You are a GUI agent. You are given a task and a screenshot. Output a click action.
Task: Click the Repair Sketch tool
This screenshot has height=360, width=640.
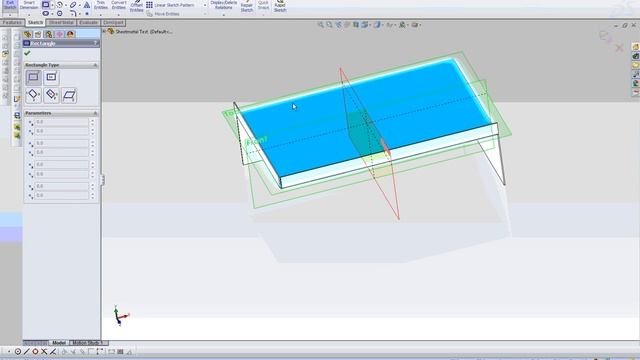click(247, 7)
